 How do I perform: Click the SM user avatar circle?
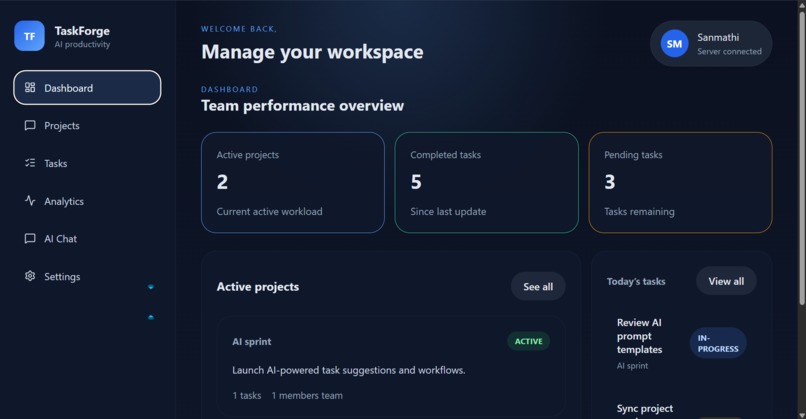(674, 44)
